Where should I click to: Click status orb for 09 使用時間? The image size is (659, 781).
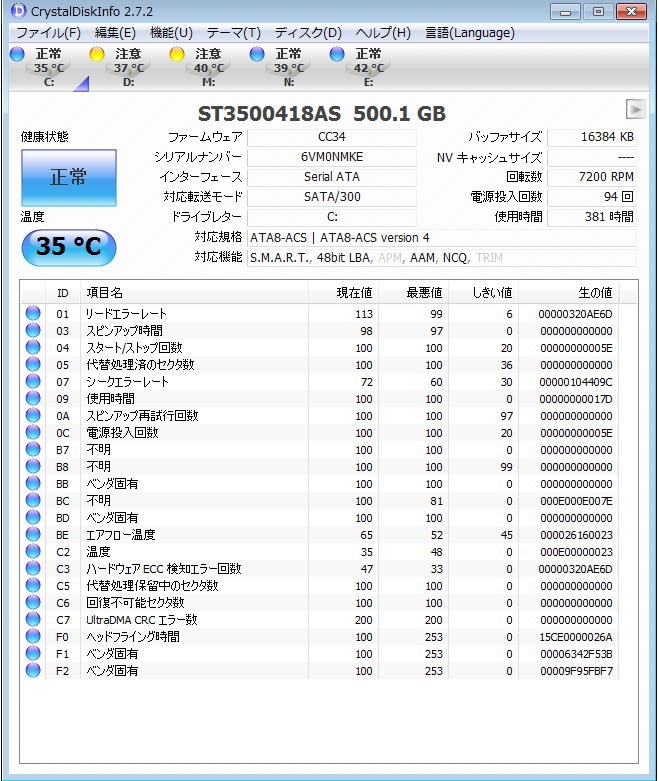click(x=33, y=398)
